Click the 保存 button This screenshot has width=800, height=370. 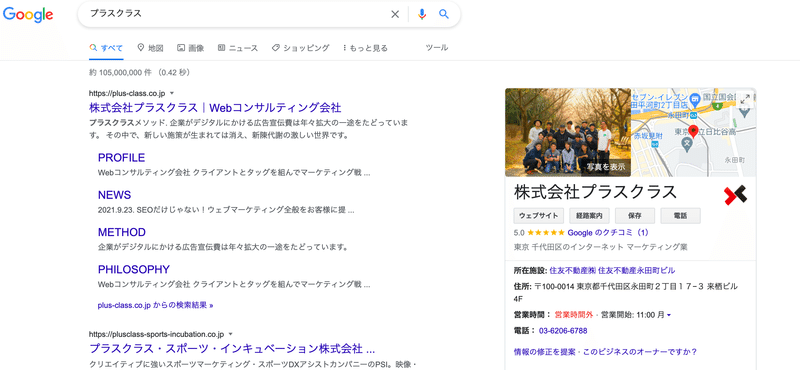click(x=635, y=216)
